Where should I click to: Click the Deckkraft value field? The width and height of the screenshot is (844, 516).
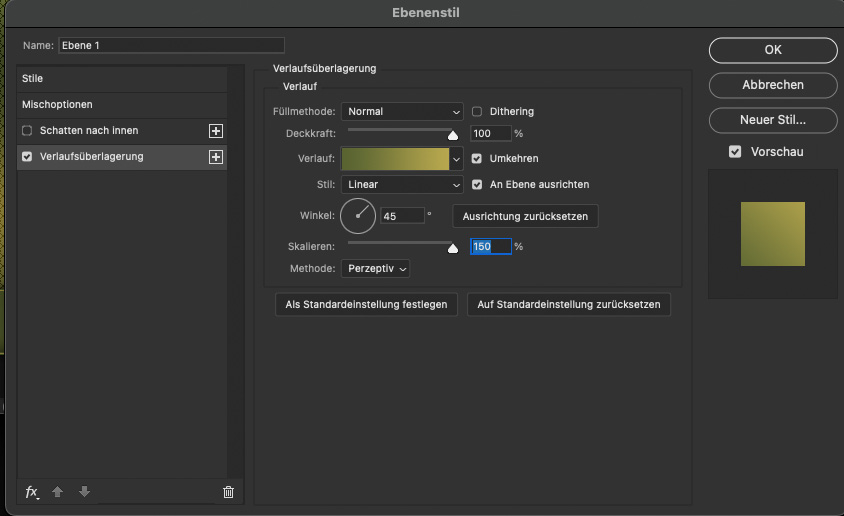pyautogui.click(x=490, y=133)
